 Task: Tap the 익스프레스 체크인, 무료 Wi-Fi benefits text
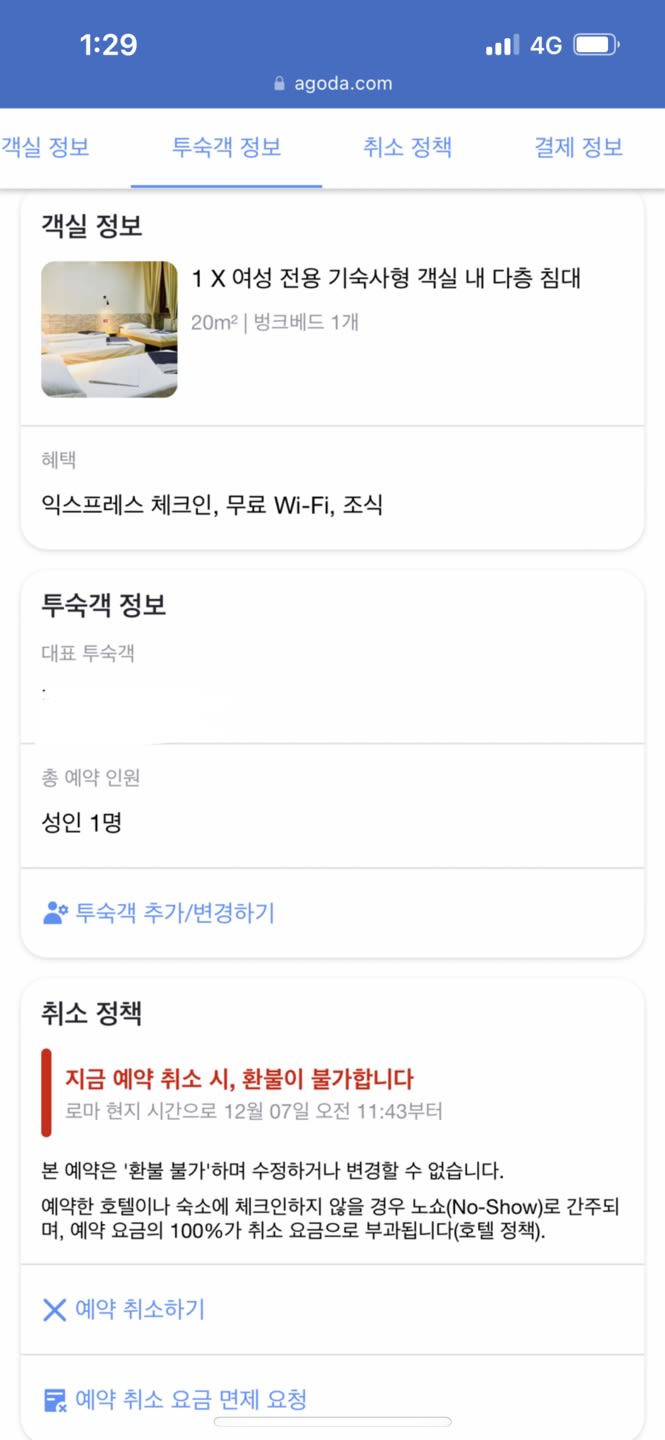[212, 505]
